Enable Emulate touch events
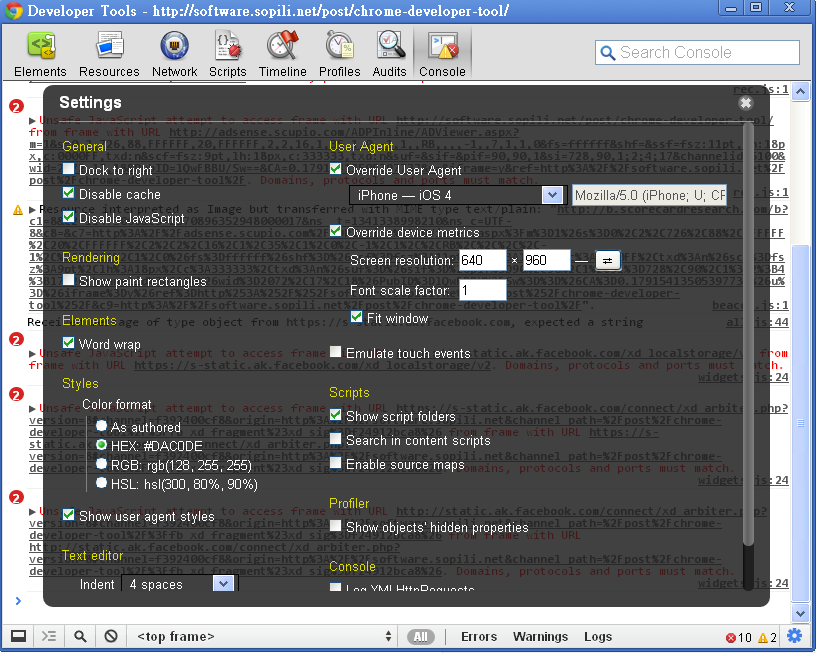 (336, 352)
